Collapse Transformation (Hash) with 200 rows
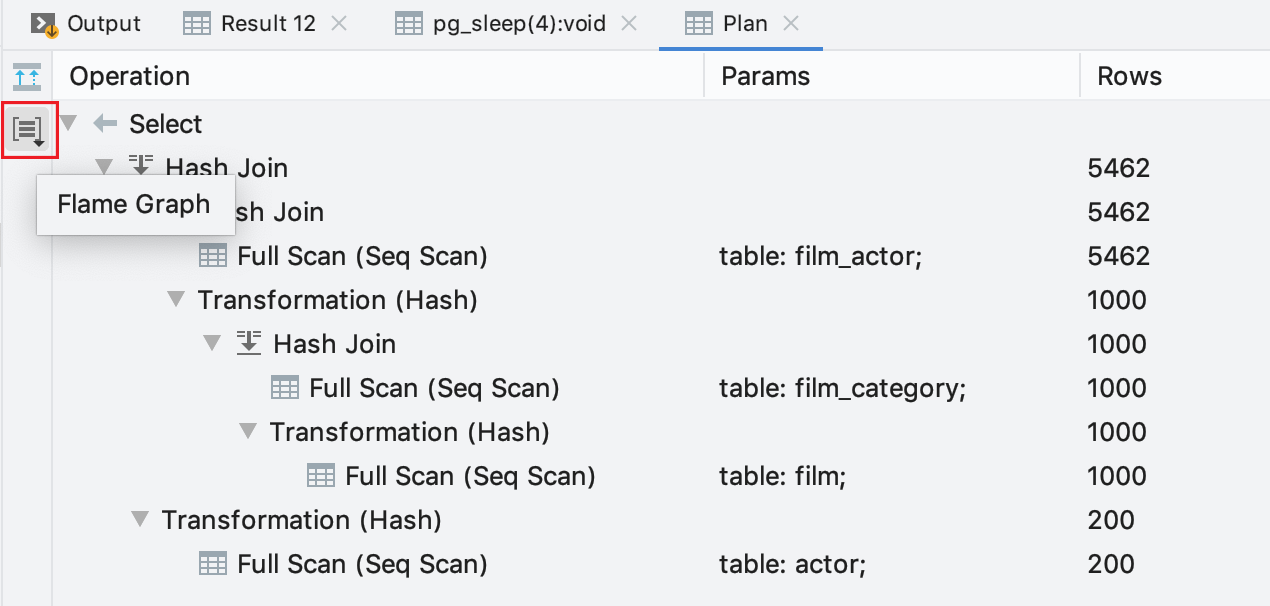1270x606 pixels. (140, 520)
